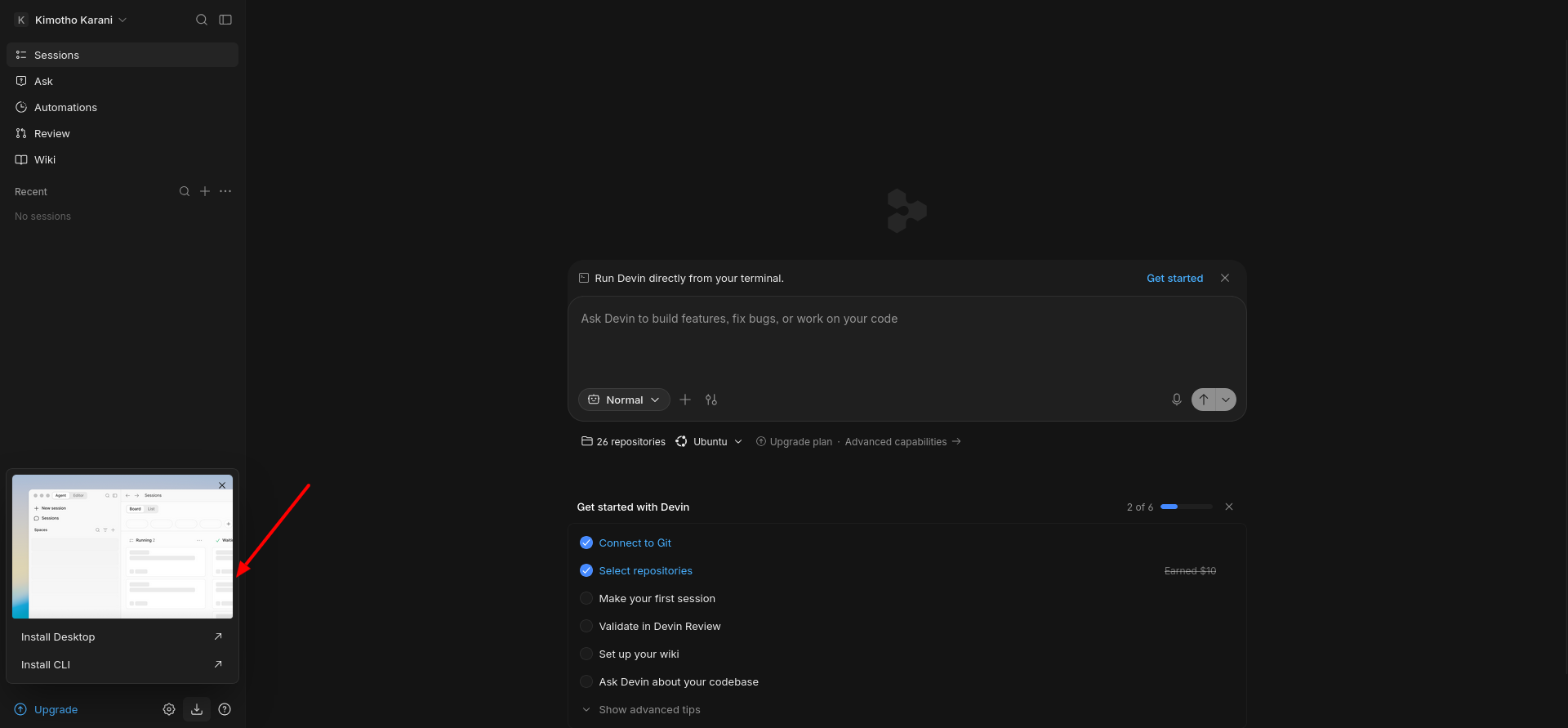
Task: Click the 2 of 6 progress bar
Action: pyautogui.click(x=1187, y=507)
